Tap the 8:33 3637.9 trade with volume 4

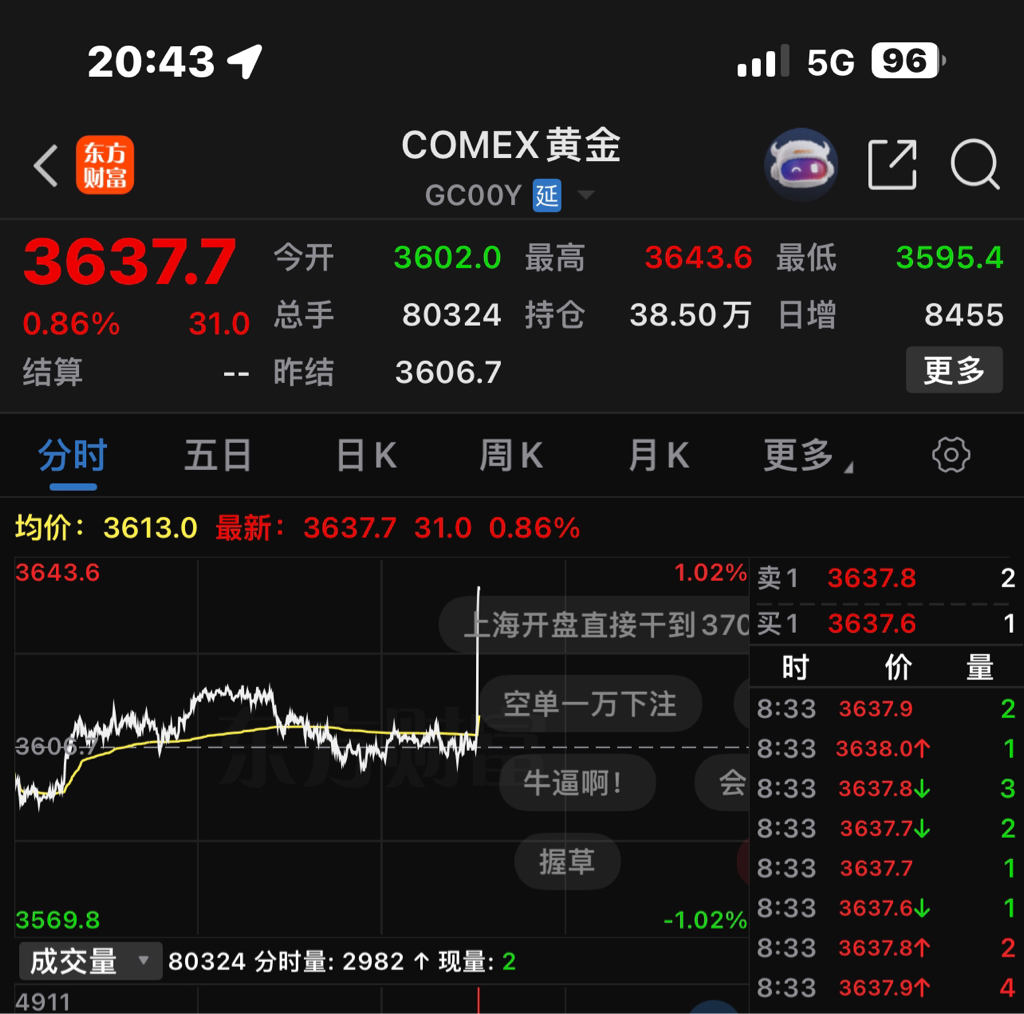(x=886, y=988)
